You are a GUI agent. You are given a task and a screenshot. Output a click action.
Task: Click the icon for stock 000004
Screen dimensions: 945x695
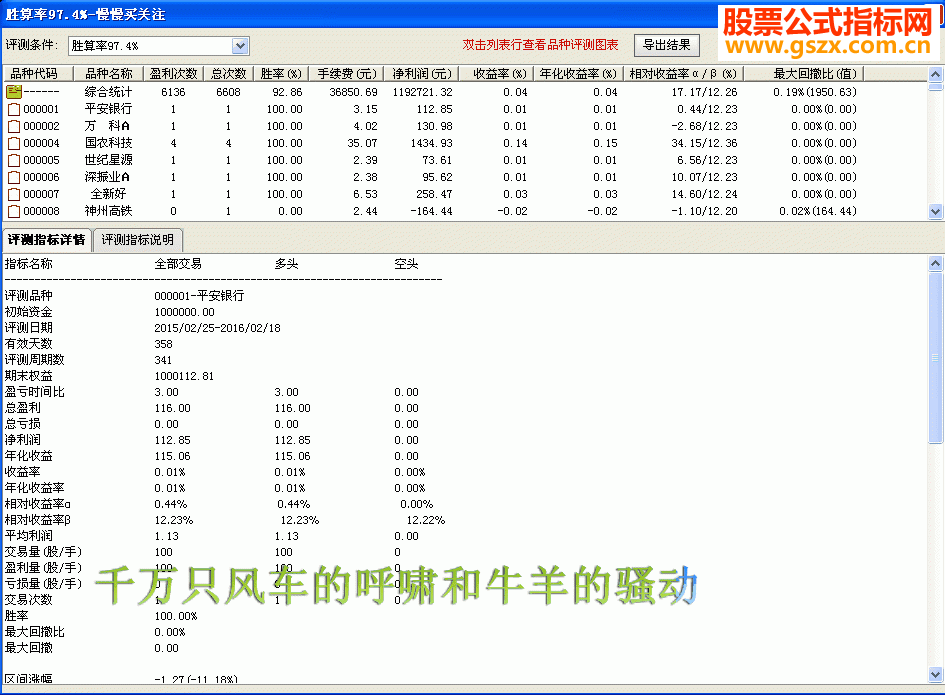[14, 143]
